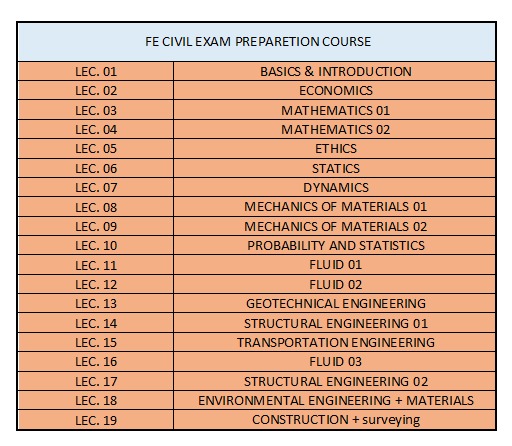Select the Mathematics 01 cell

pos(334,110)
